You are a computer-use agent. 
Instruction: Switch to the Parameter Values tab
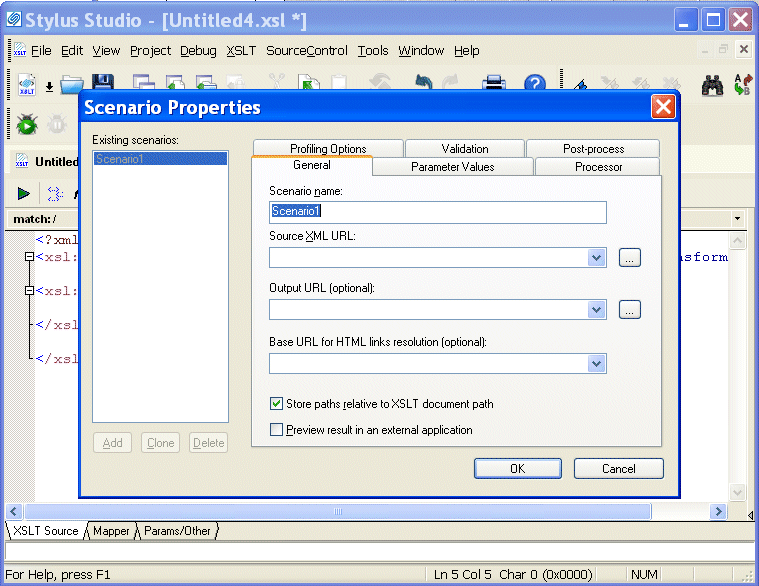pyautogui.click(x=452, y=167)
